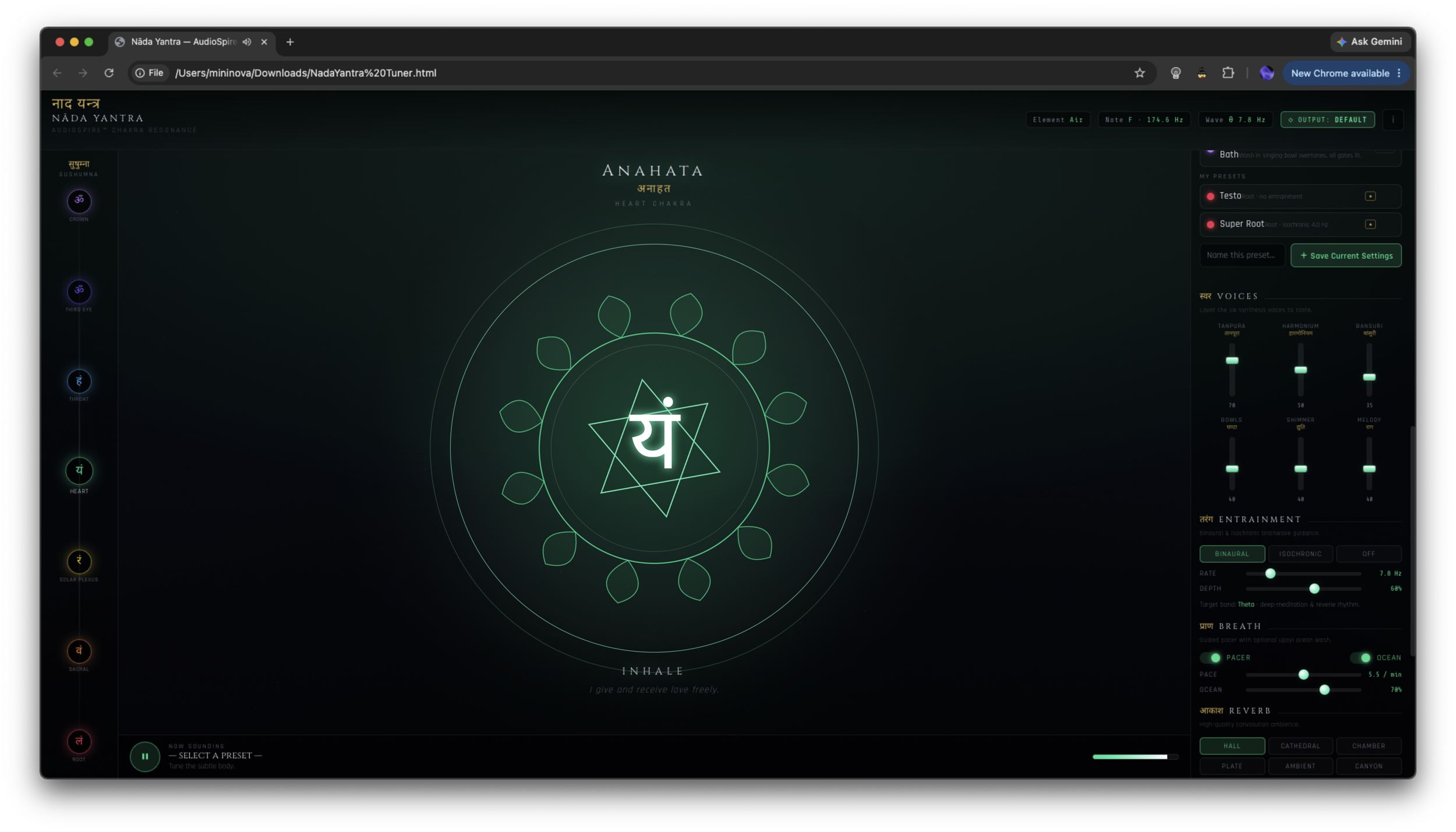Open the Output: Default device selector
This screenshot has height=832, width=1456.
(1327, 119)
